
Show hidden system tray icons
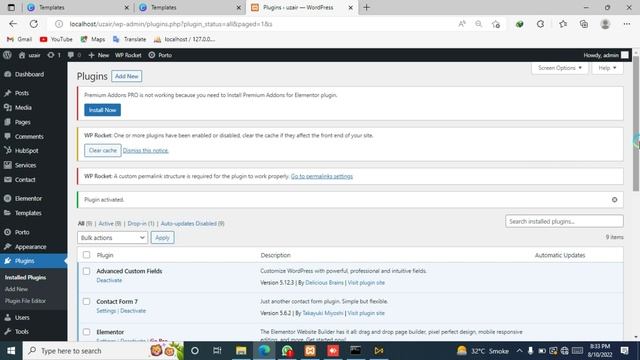tap(519, 351)
